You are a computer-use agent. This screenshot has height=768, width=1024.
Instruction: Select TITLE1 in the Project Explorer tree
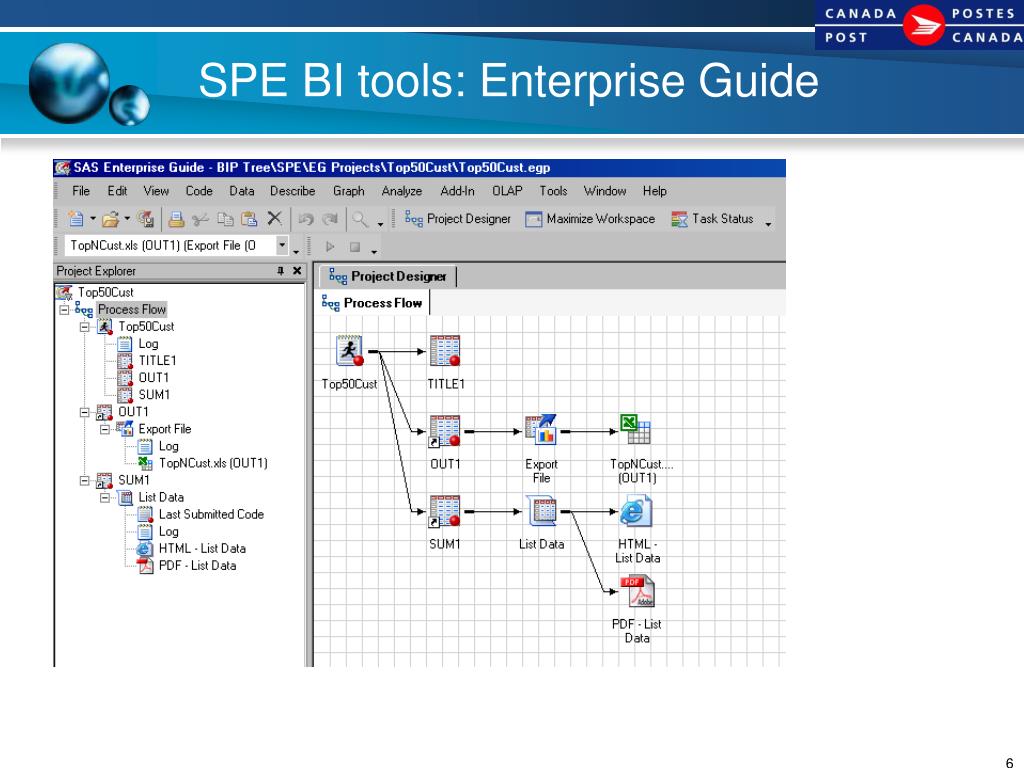coord(157,360)
